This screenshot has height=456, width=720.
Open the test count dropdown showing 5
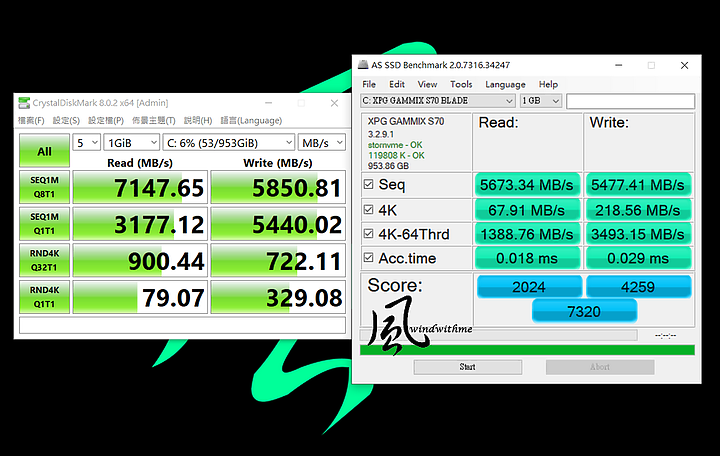point(86,143)
